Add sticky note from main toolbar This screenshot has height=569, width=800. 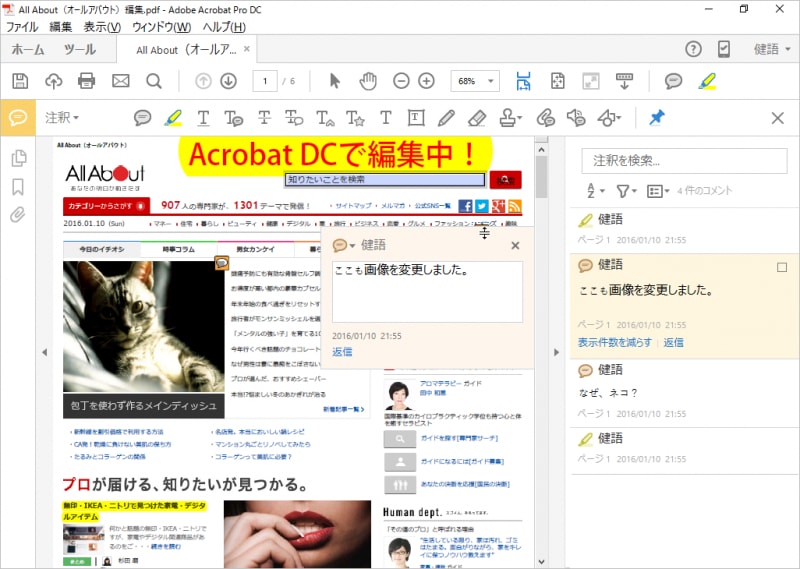tap(673, 81)
